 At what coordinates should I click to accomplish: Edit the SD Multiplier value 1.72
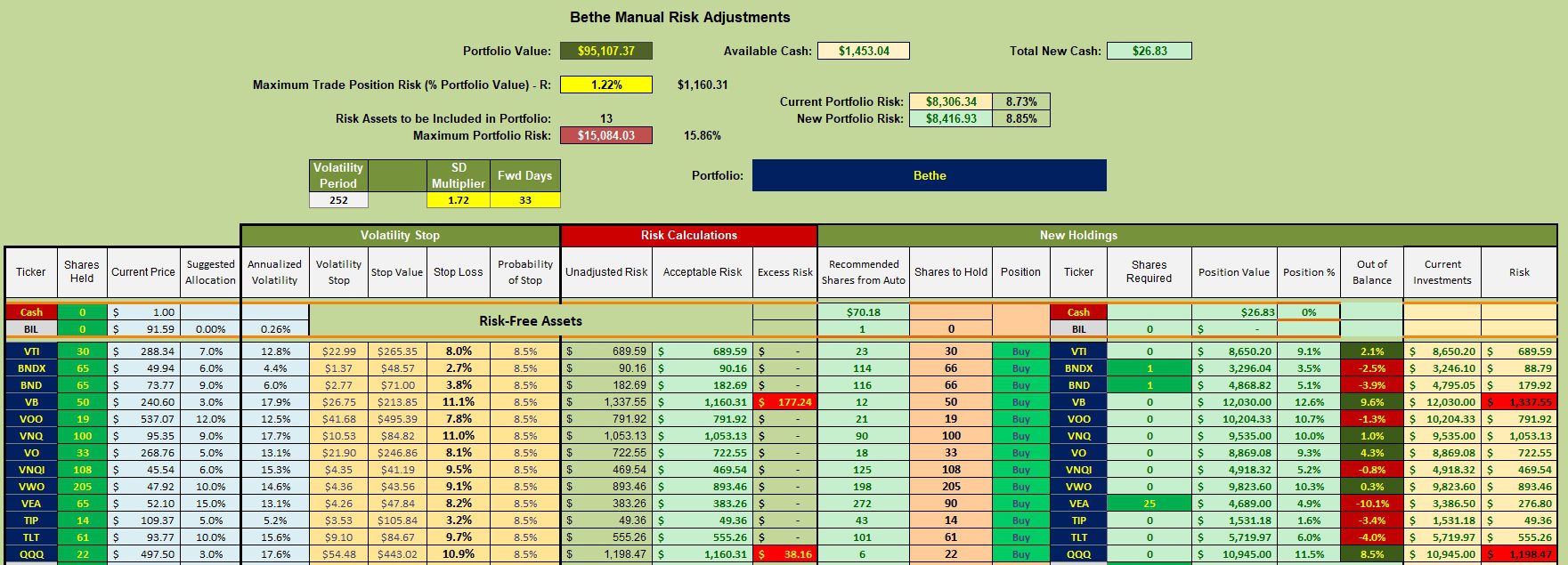(x=459, y=200)
